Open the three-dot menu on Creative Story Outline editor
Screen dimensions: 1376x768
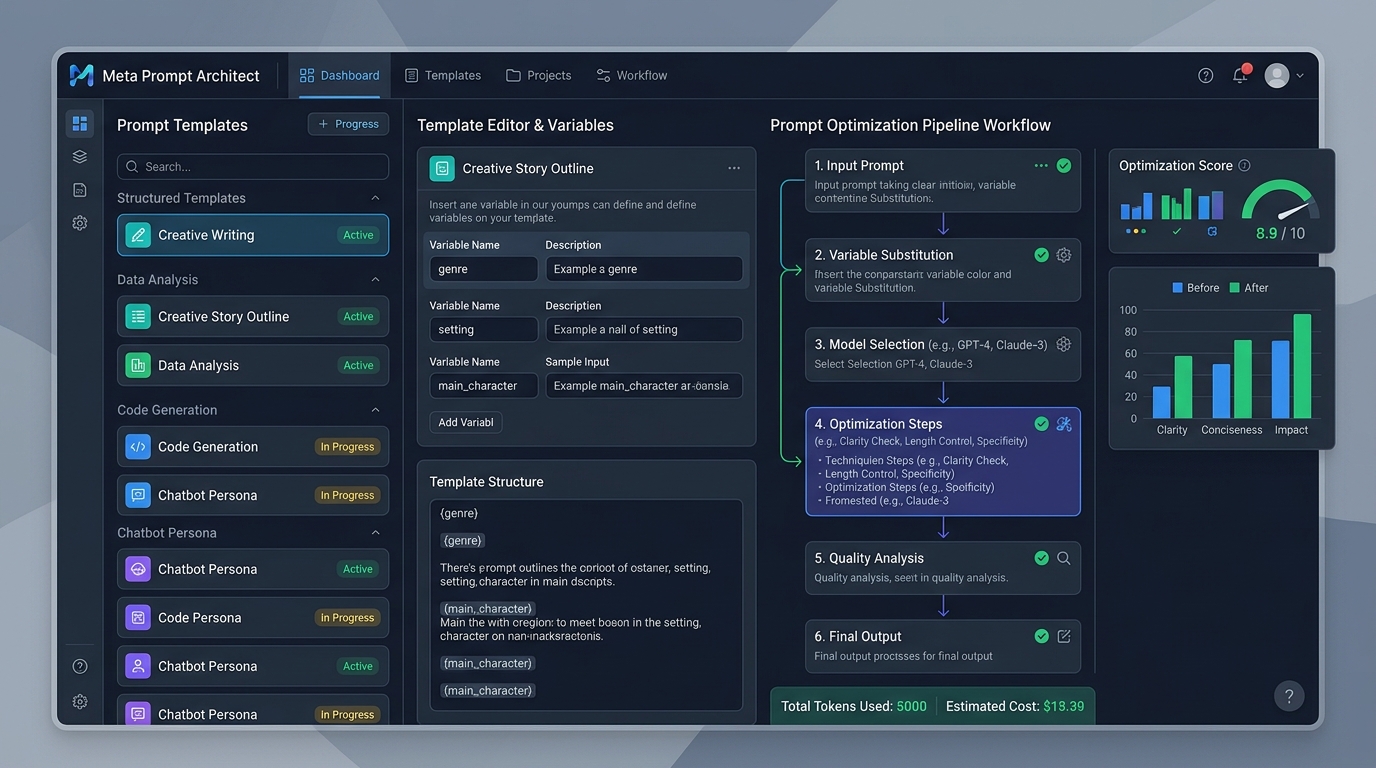734,169
